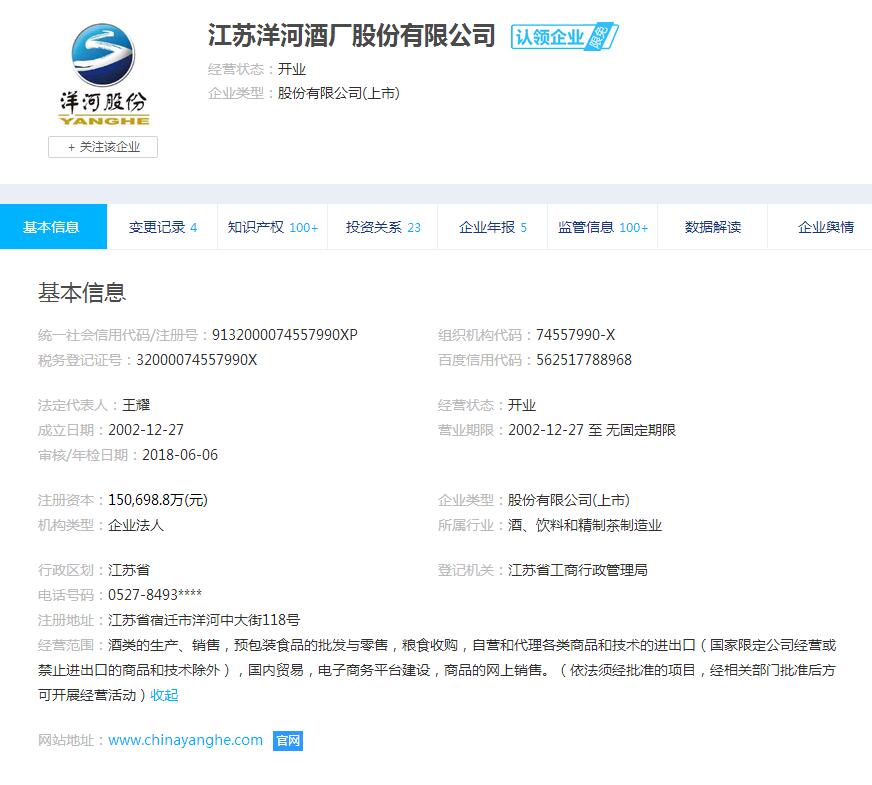Click industry value 酒、饮料和精制茶制造业
The image size is (872, 785).
click(585, 525)
